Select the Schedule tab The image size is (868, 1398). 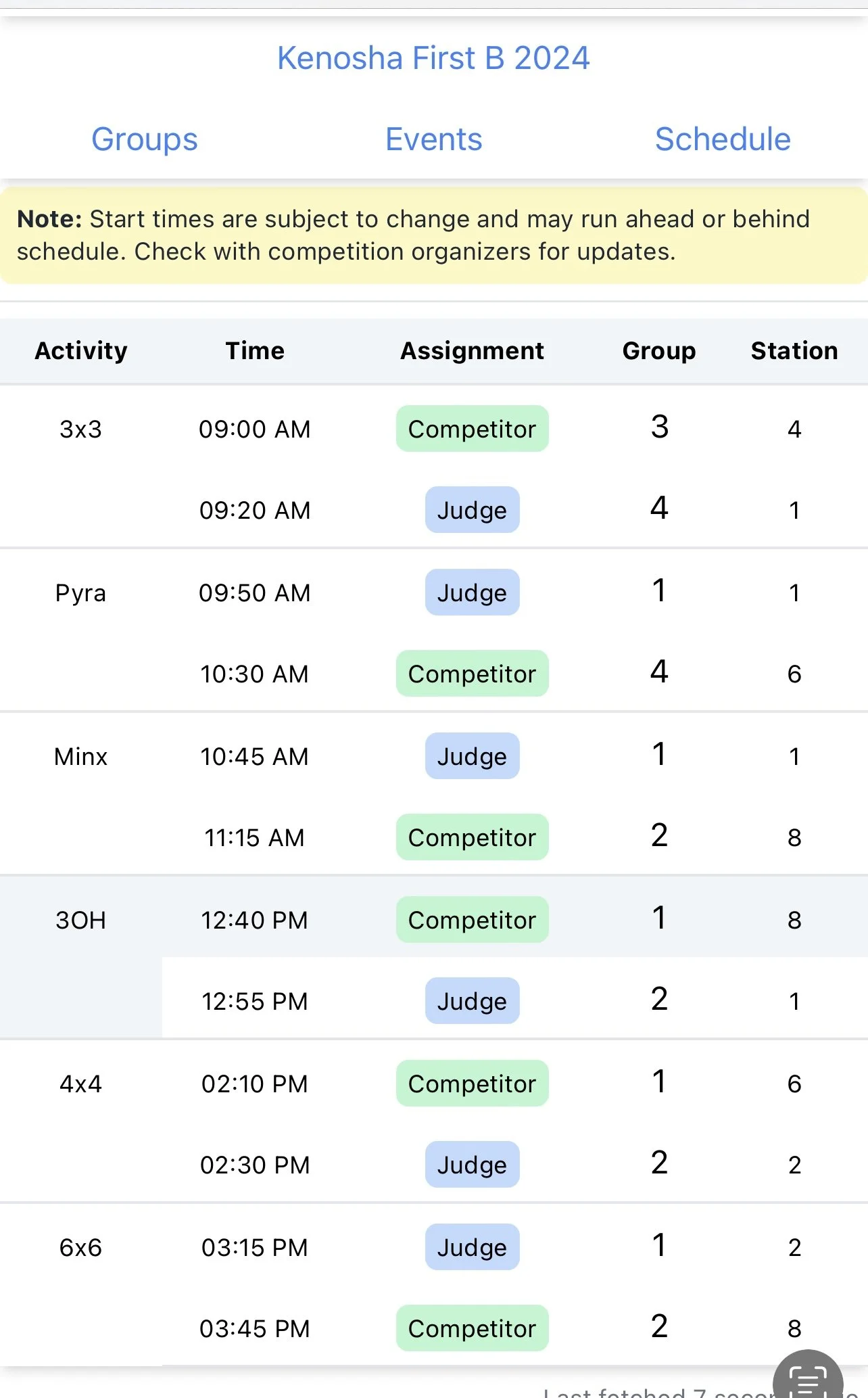click(722, 139)
